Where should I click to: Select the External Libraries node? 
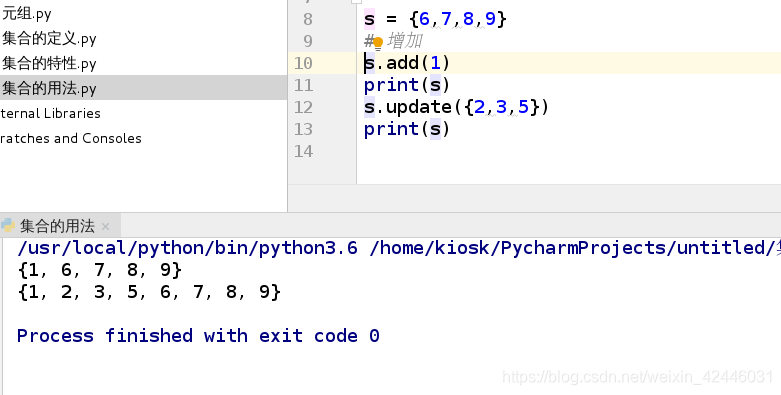click(x=50, y=113)
